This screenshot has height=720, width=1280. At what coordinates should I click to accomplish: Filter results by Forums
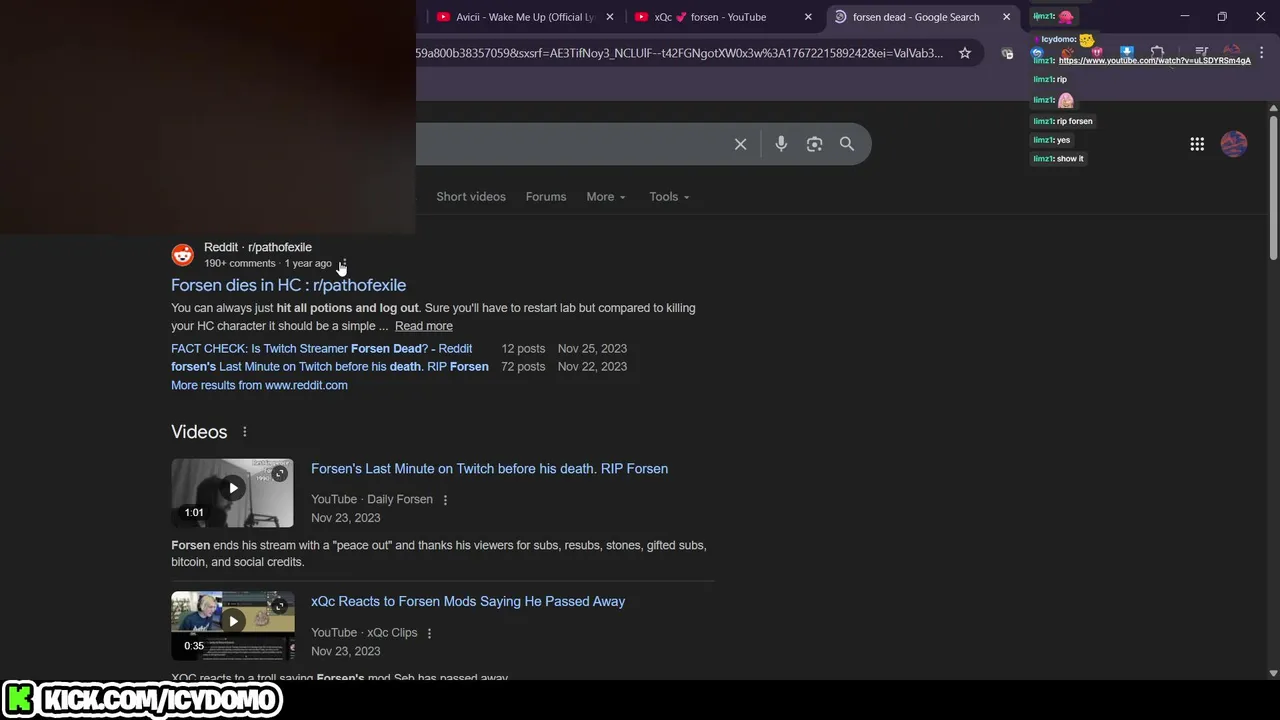[x=546, y=197]
